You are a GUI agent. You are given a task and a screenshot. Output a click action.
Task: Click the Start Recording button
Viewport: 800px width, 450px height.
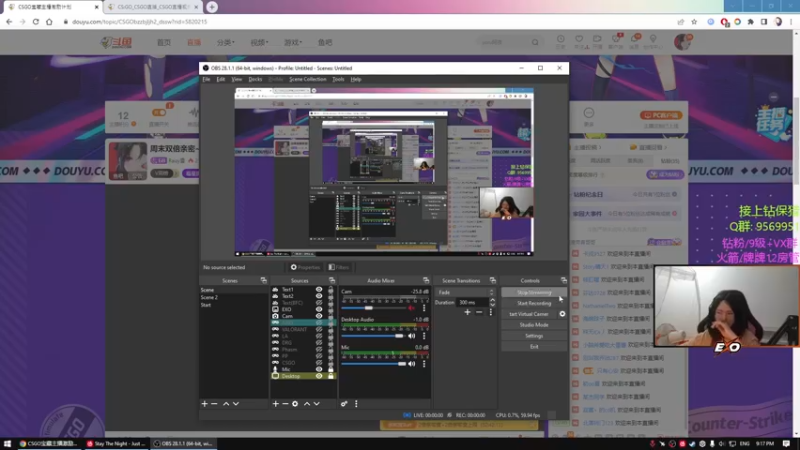click(x=534, y=303)
